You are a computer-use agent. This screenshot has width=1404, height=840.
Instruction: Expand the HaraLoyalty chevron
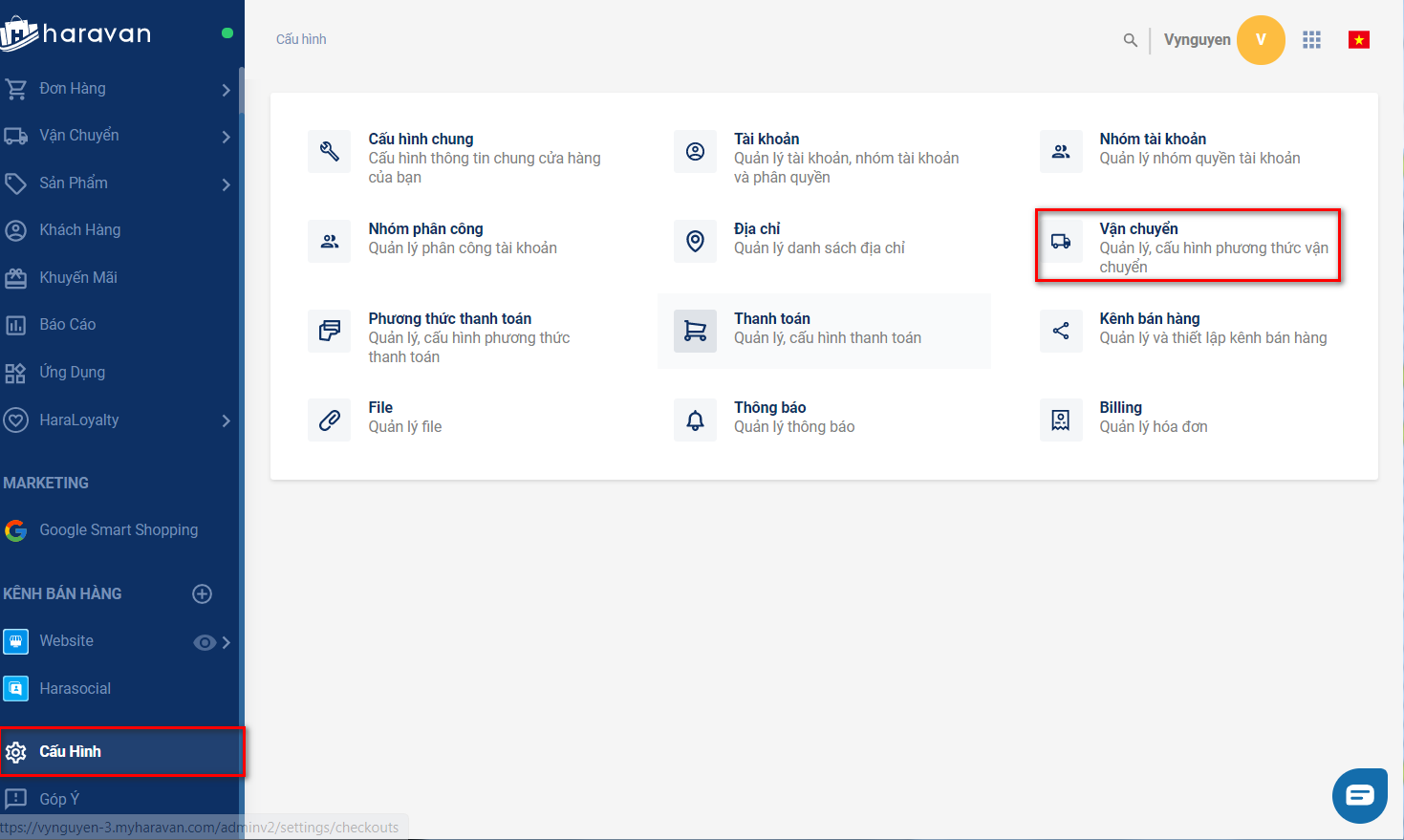(226, 420)
